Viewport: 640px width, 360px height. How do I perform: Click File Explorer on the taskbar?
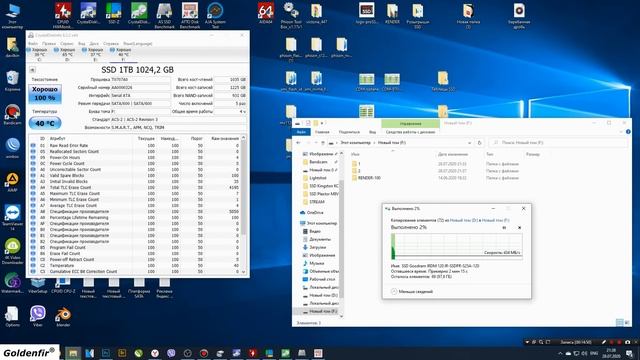tap(73, 353)
